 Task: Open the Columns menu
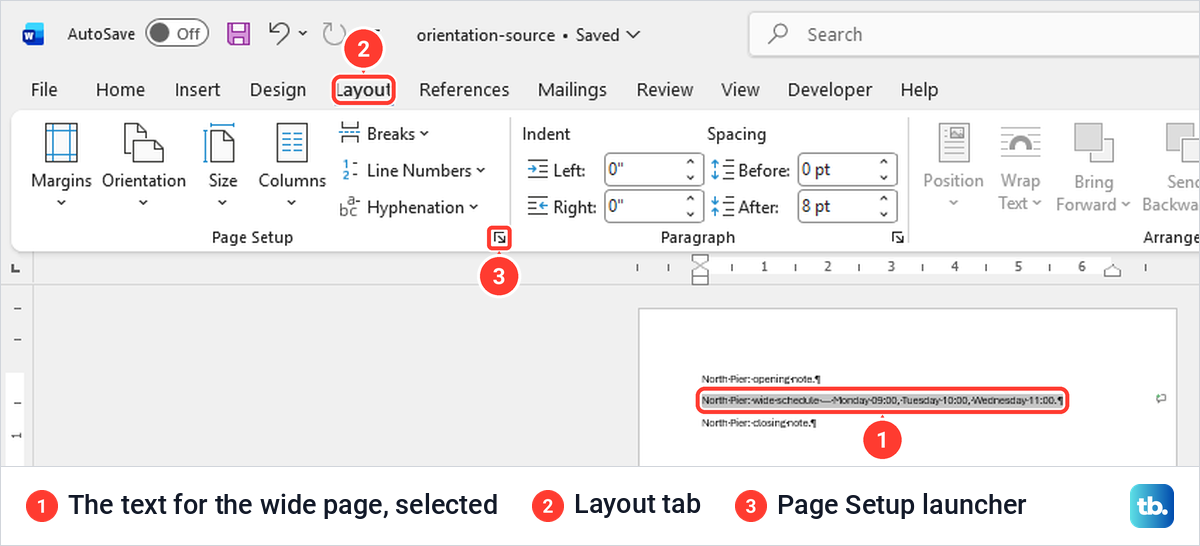(292, 165)
